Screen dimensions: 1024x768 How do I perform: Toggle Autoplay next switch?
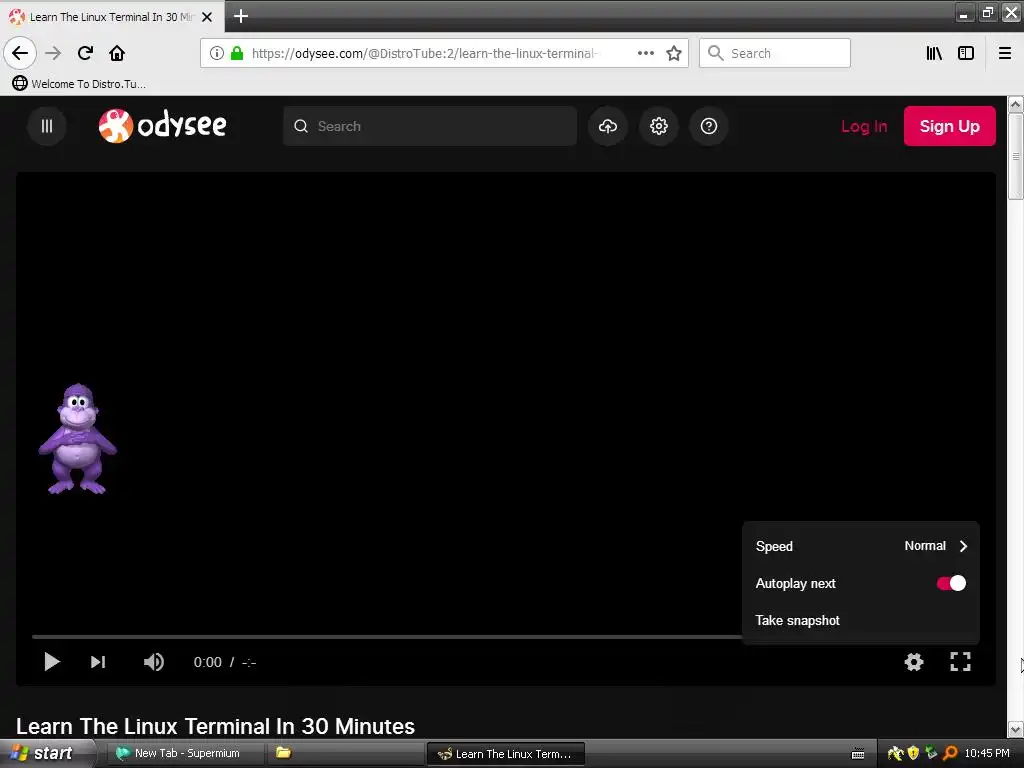click(x=952, y=583)
